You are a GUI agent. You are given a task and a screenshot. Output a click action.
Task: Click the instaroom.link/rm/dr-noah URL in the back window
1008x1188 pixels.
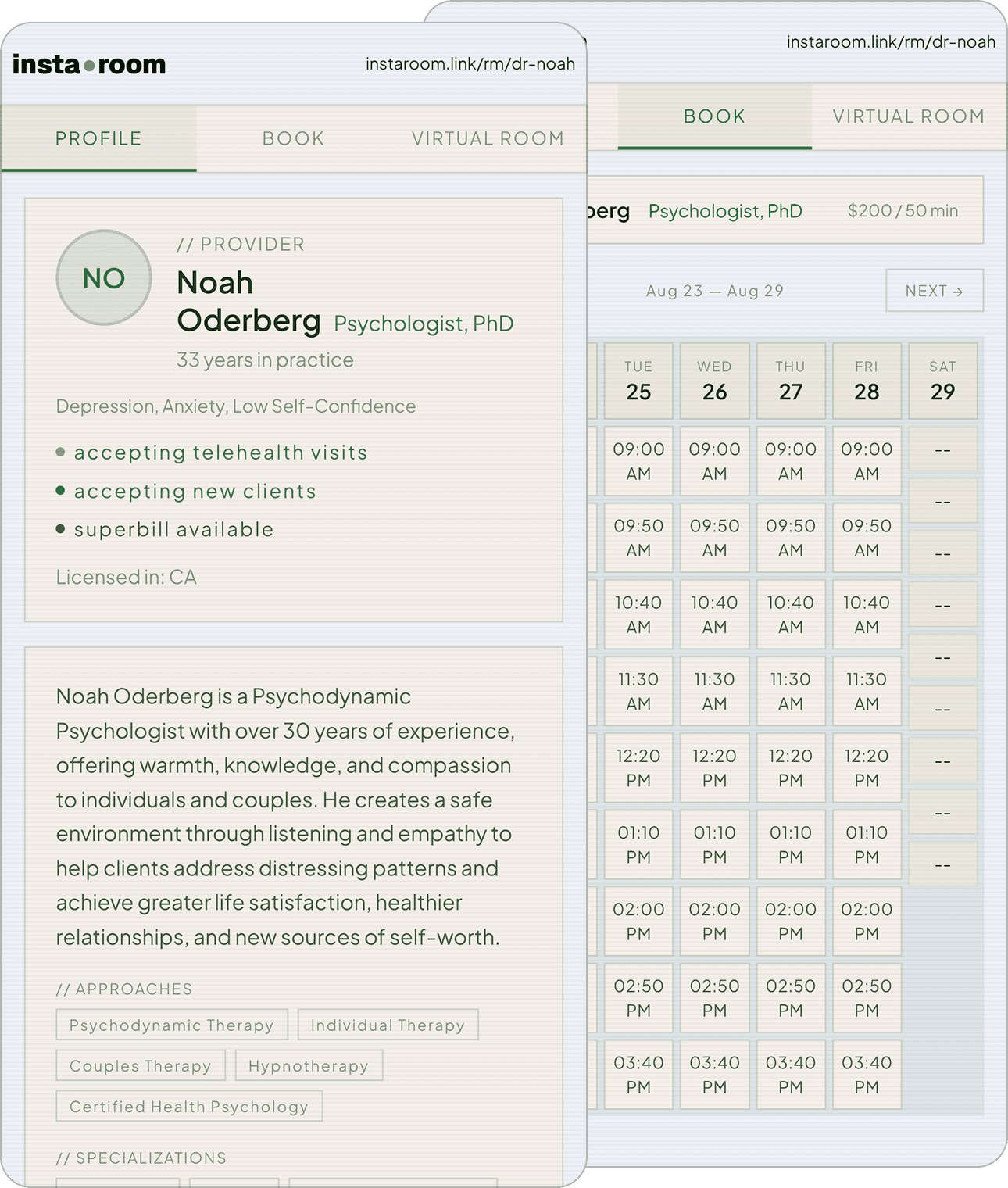[x=891, y=42]
